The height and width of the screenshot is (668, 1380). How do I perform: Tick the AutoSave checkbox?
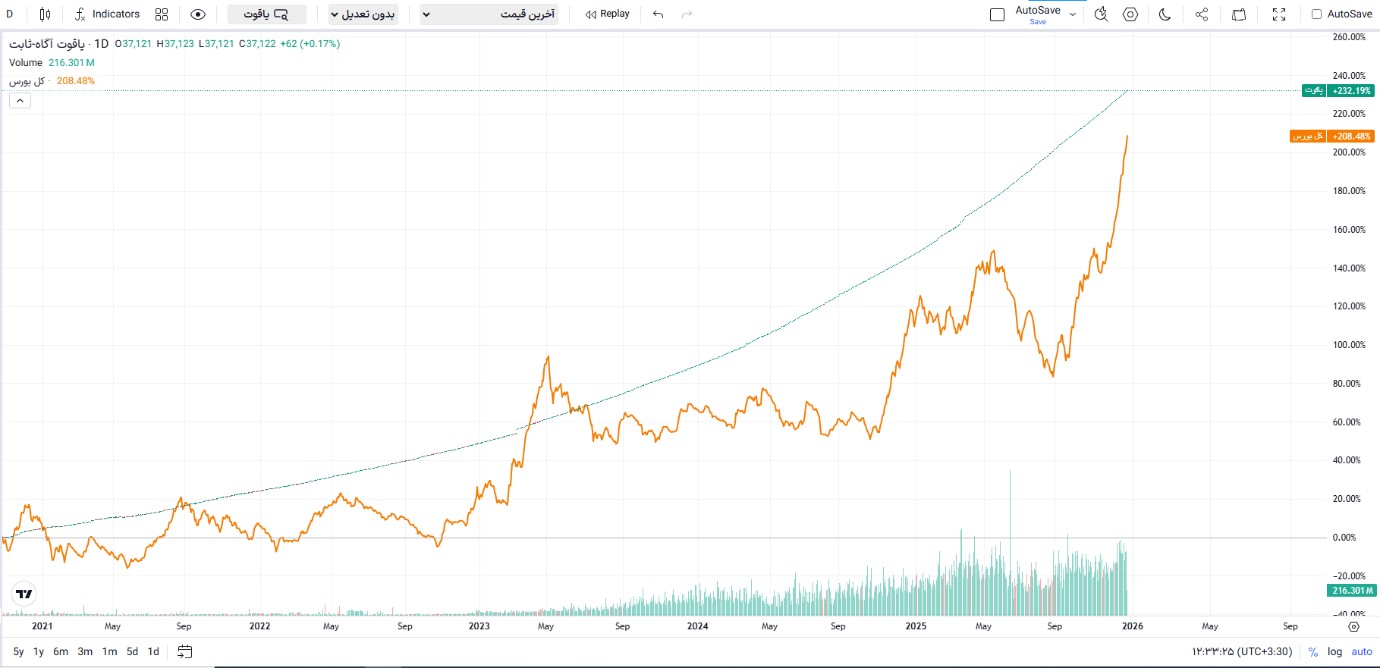(1316, 14)
